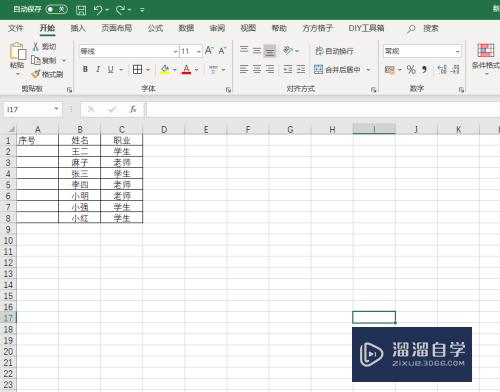Open alignment group dialog launcher
Image resolution: width=500 pixels, height=392 pixels.
click(373, 89)
